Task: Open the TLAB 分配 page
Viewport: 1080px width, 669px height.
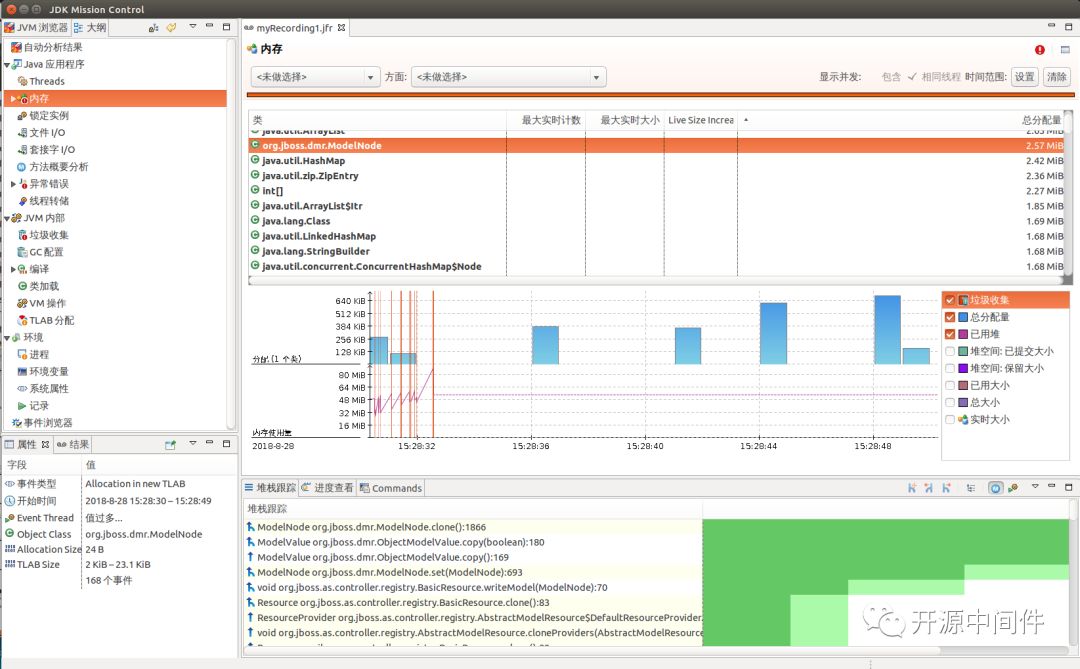Action: [51, 320]
